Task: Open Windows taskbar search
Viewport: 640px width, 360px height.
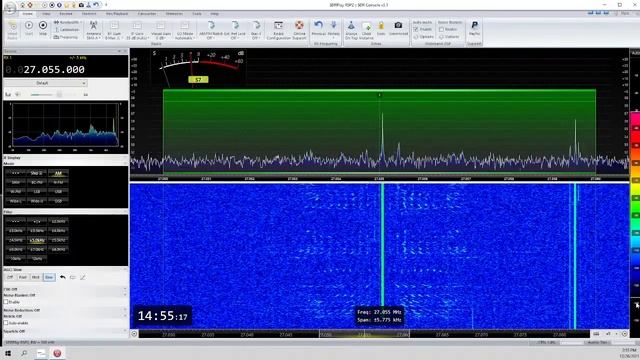Action: coord(24,353)
